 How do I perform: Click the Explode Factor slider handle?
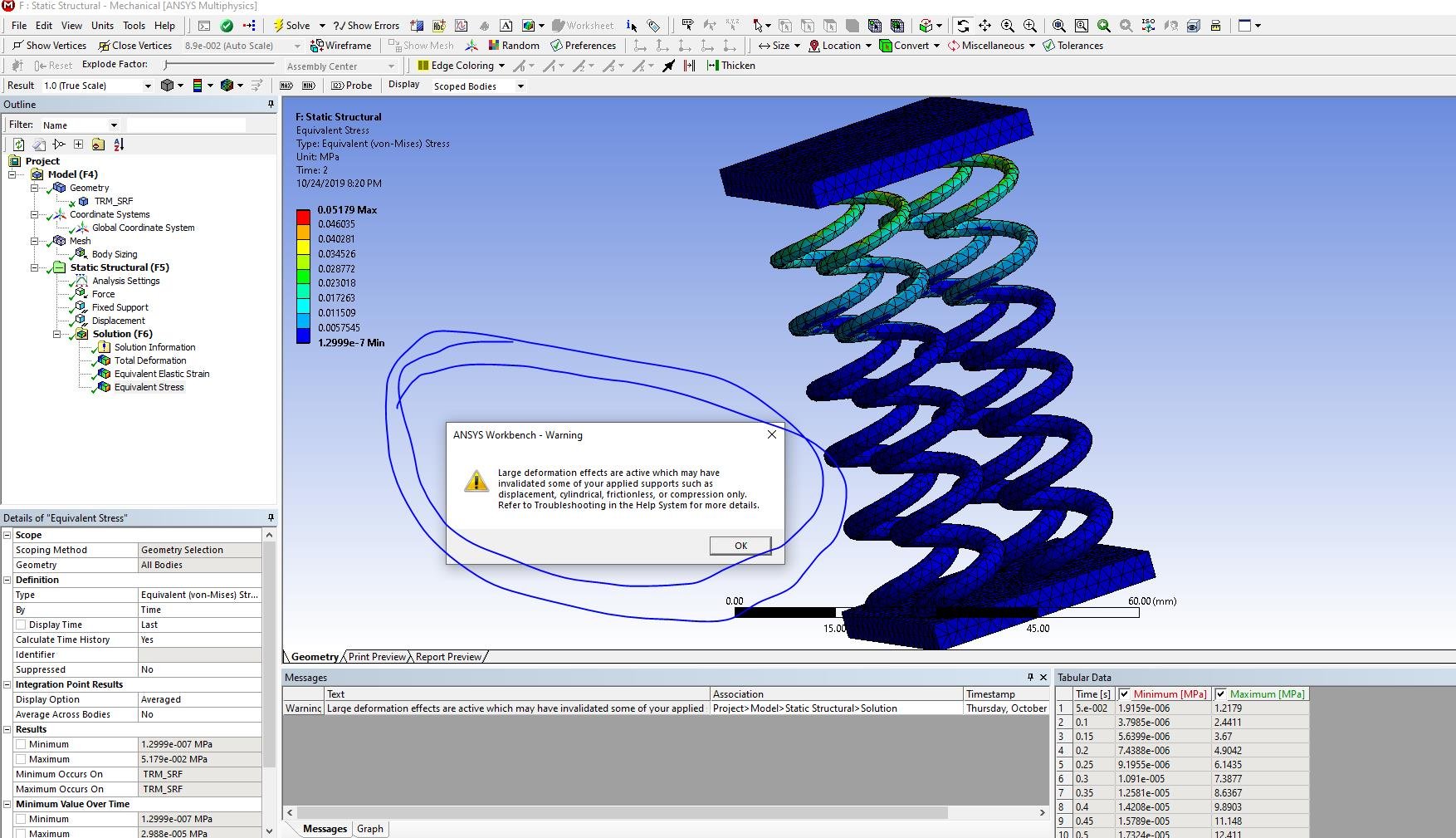point(166,65)
